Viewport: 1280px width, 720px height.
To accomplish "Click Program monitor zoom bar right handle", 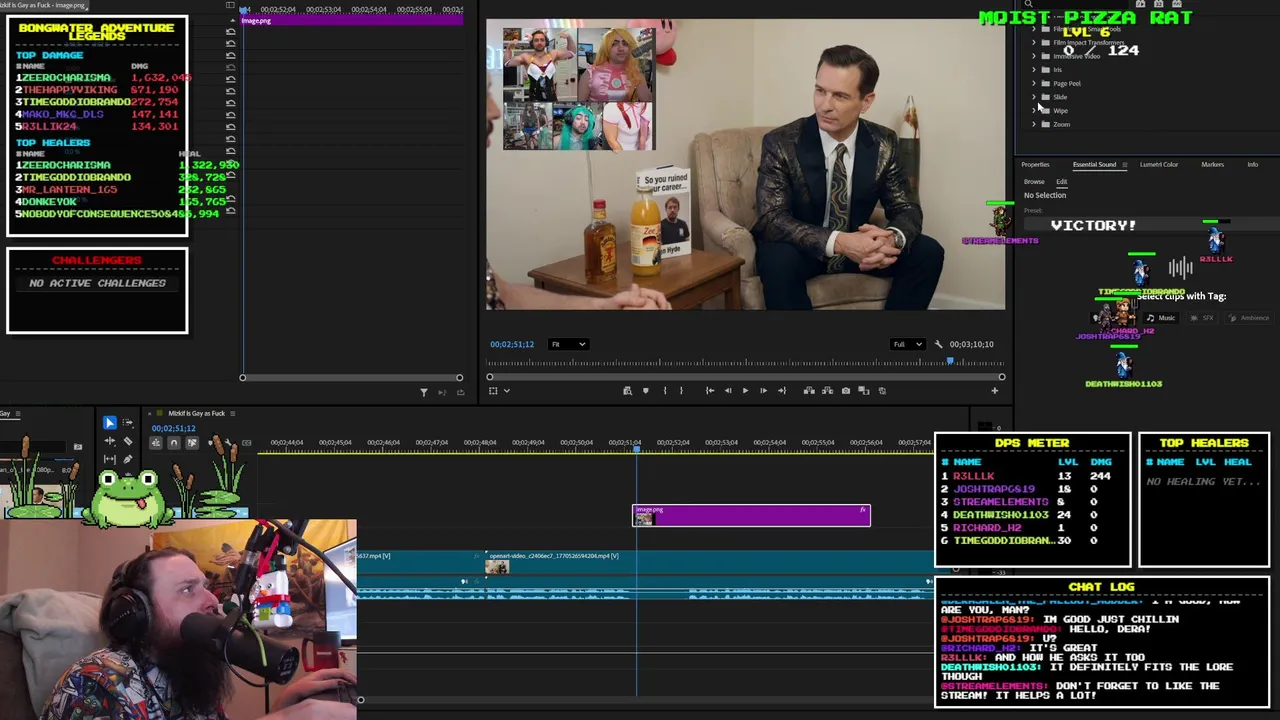I will pyautogui.click(x=1001, y=377).
